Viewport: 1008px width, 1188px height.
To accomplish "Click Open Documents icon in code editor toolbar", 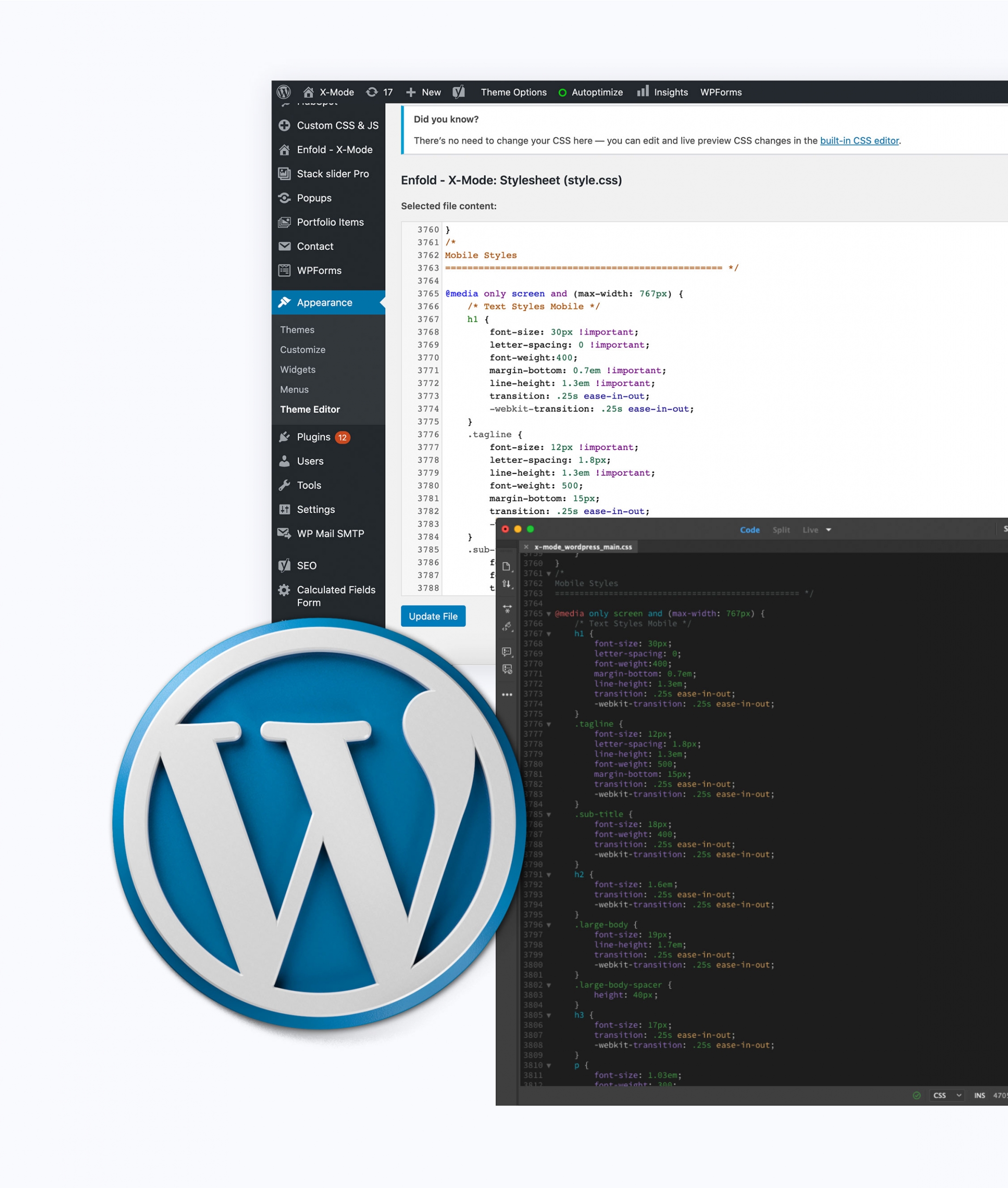I will (507, 566).
